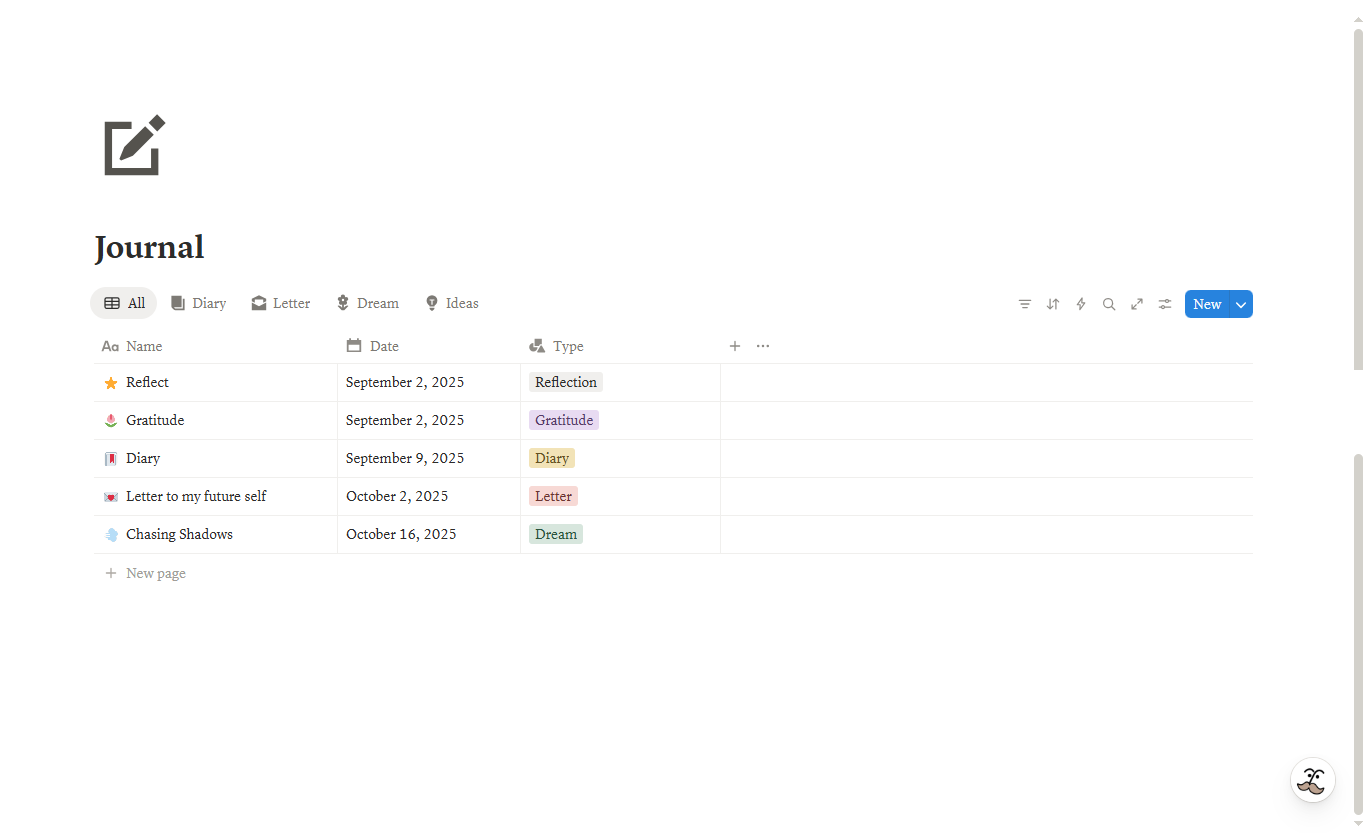The image size is (1366, 833).
Task: Open automations via the lightning bolt icon
Action: click(x=1081, y=304)
